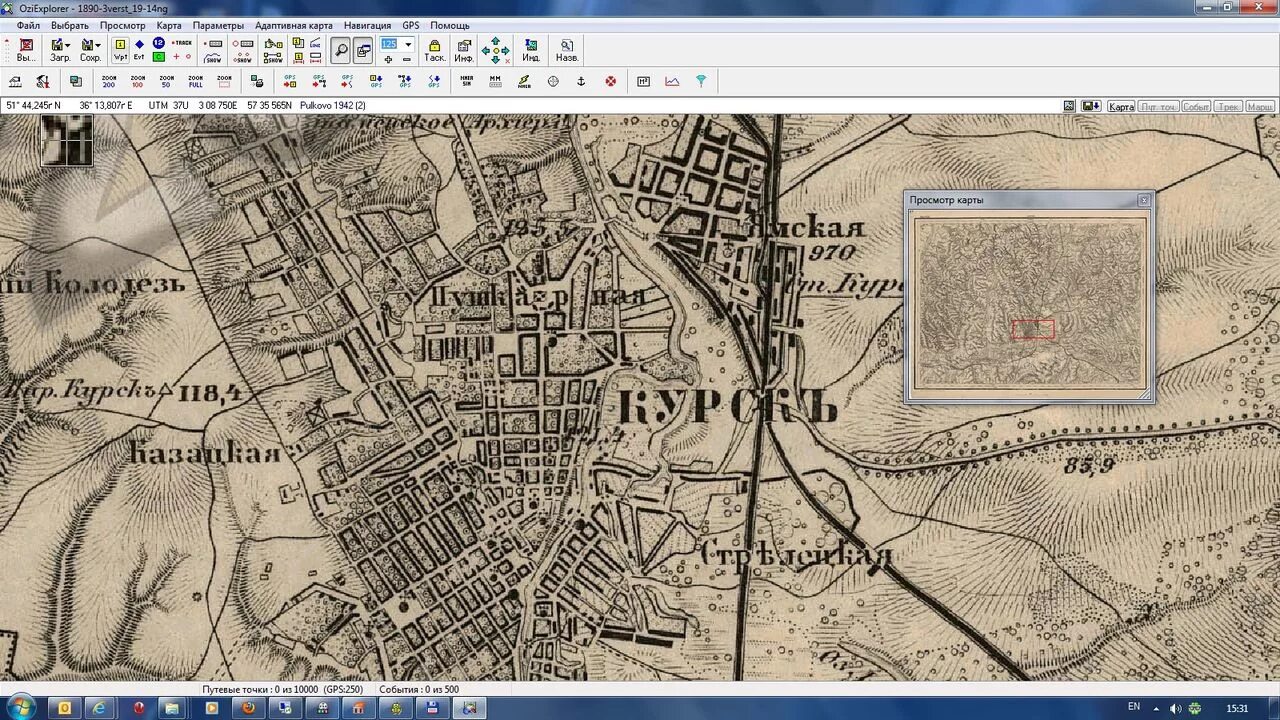This screenshot has width=1280, height=720.
Task: Click the EN language indicator in taskbar
Action: tap(1134, 707)
